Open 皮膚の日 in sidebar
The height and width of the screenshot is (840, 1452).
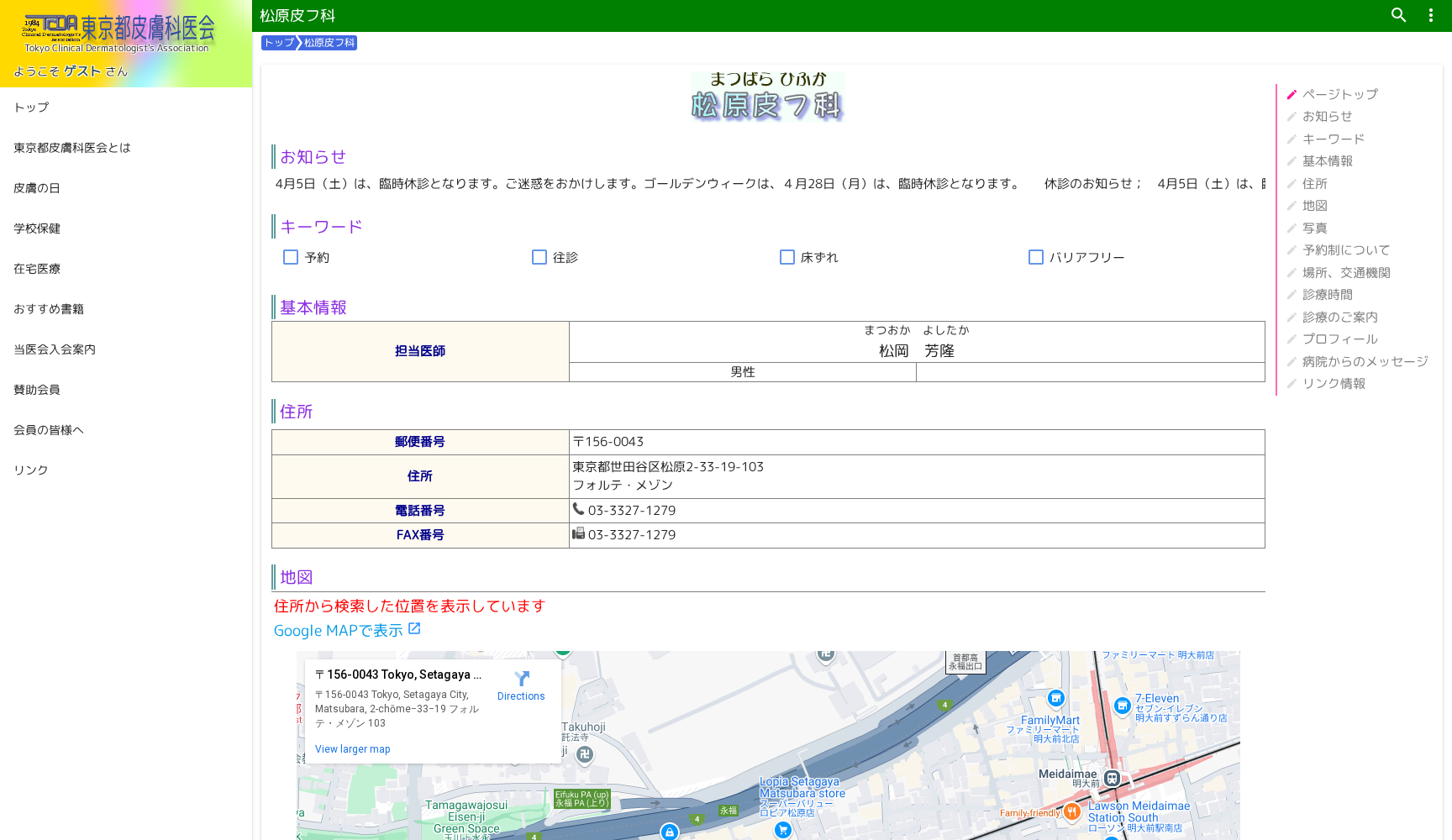coord(126,188)
